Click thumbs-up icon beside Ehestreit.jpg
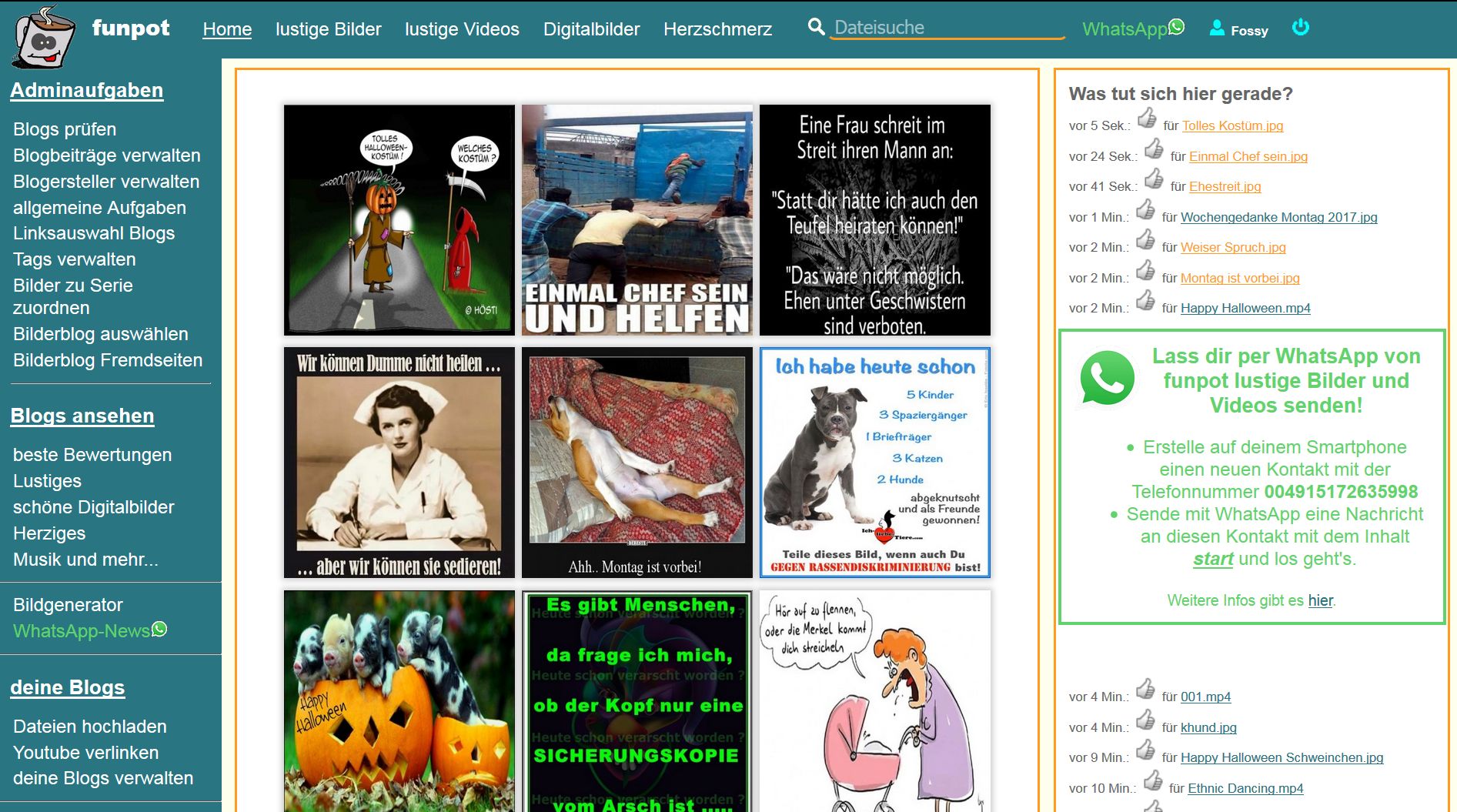Screen dimensions: 1457x812 [x=1153, y=179]
